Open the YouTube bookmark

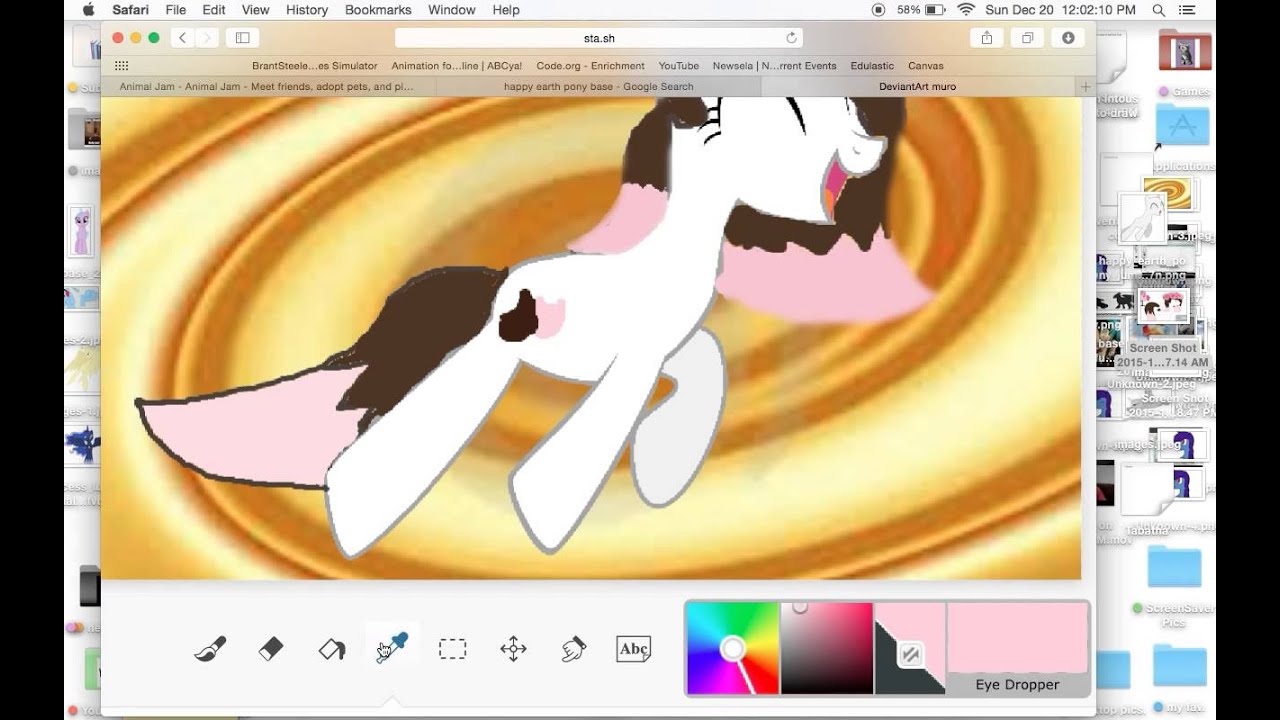pyautogui.click(x=678, y=66)
